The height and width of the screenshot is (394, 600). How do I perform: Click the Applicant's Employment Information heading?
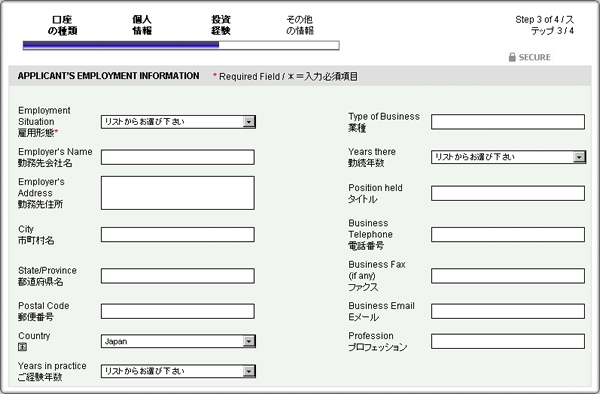click(108, 76)
